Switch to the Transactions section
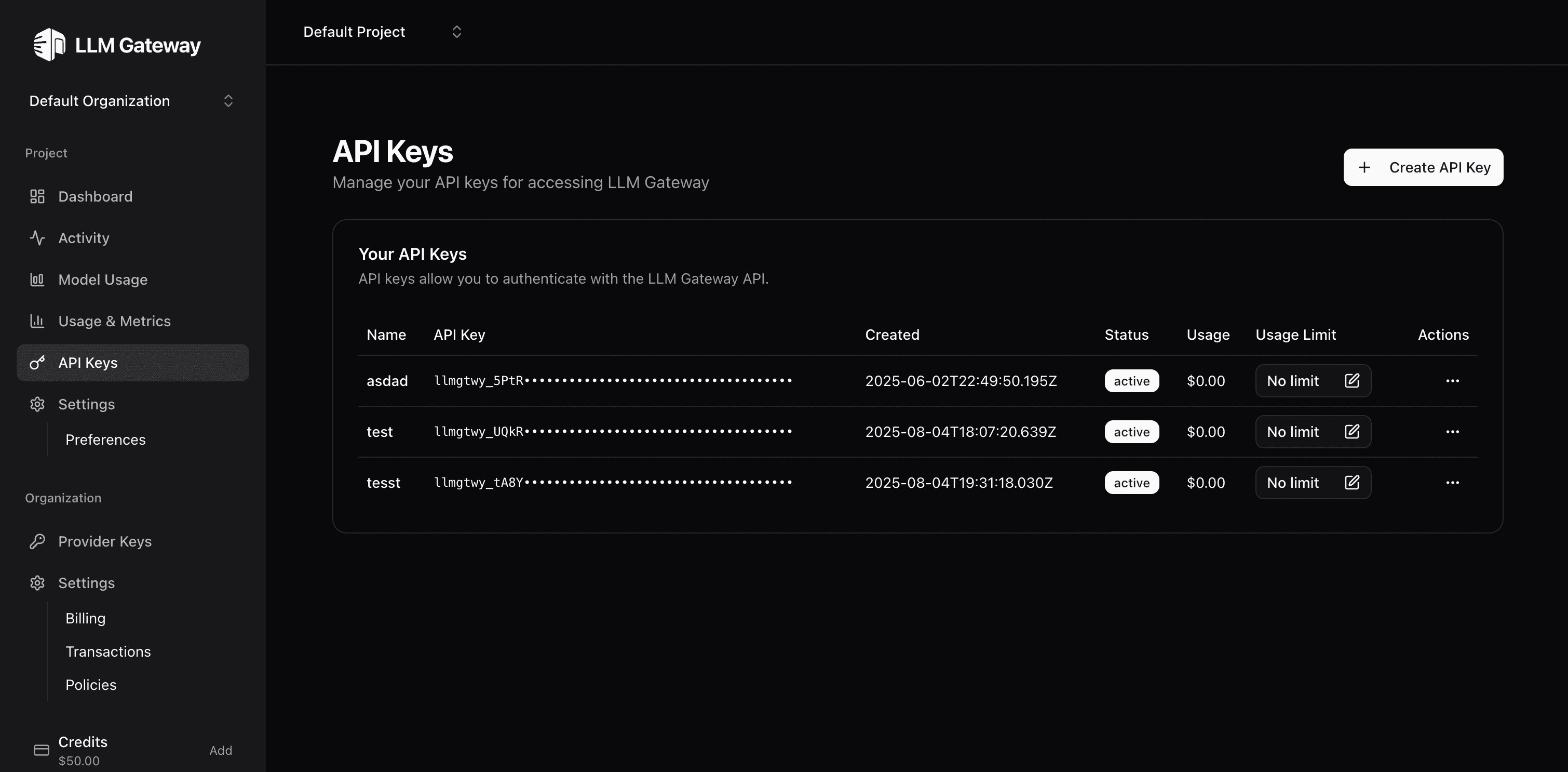 click(109, 651)
